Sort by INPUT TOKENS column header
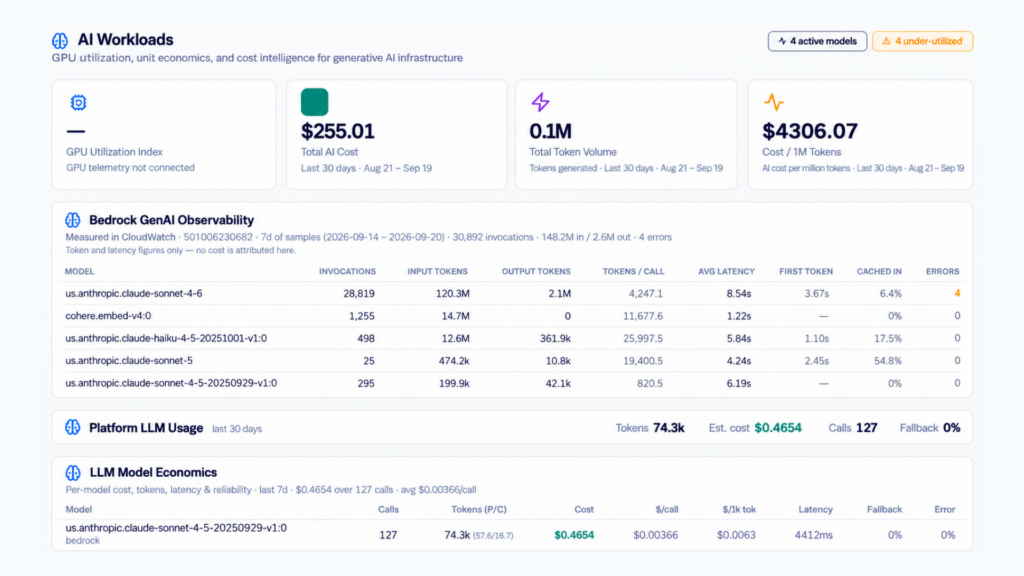The height and width of the screenshot is (576, 1024). pyautogui.click(x=438, y=272)
